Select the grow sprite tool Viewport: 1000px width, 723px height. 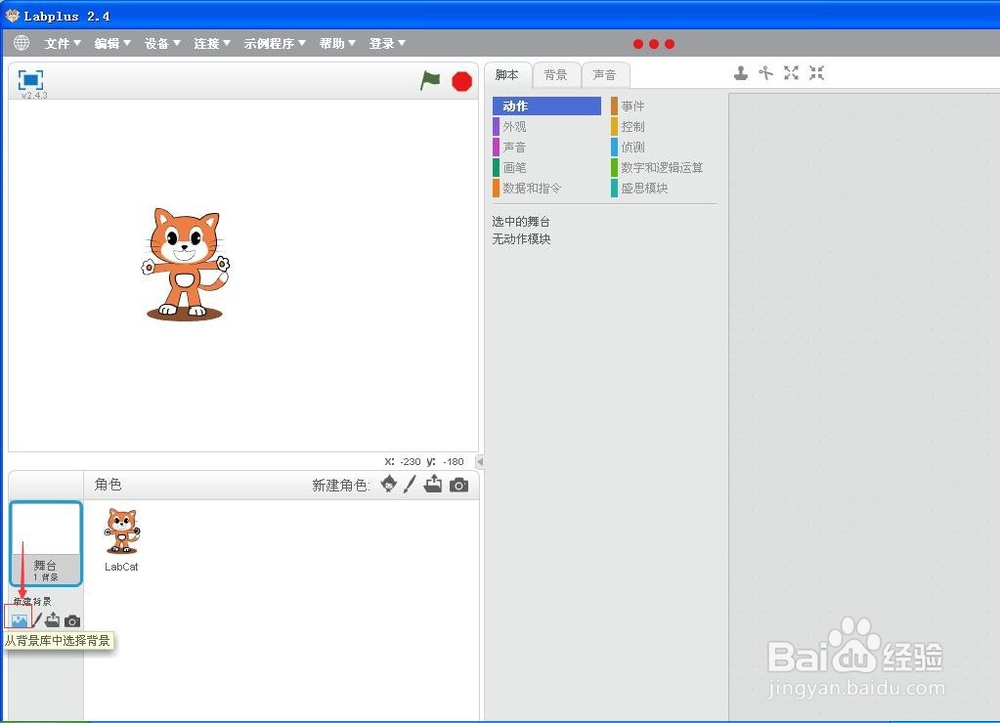coord(791,73)
